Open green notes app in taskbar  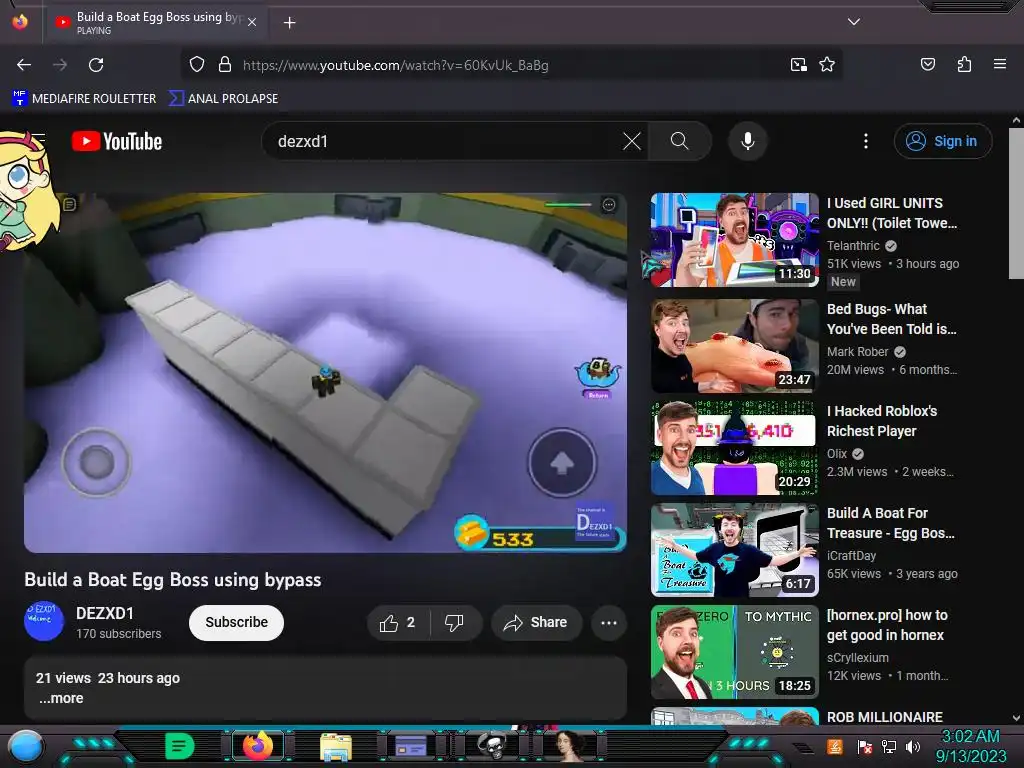pyautogui.click(x=180, y=746)
